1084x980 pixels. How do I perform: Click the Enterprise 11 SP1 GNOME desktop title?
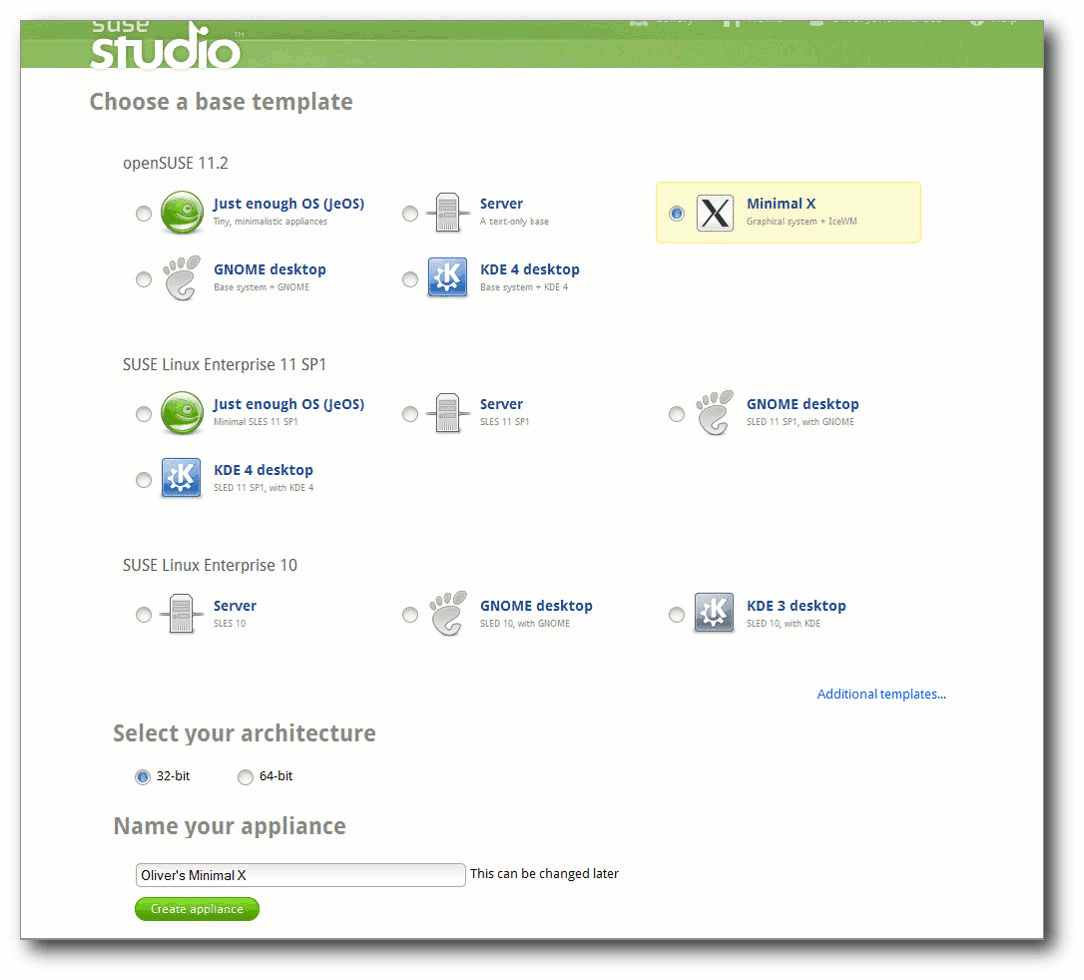click(x=803, y=404)
